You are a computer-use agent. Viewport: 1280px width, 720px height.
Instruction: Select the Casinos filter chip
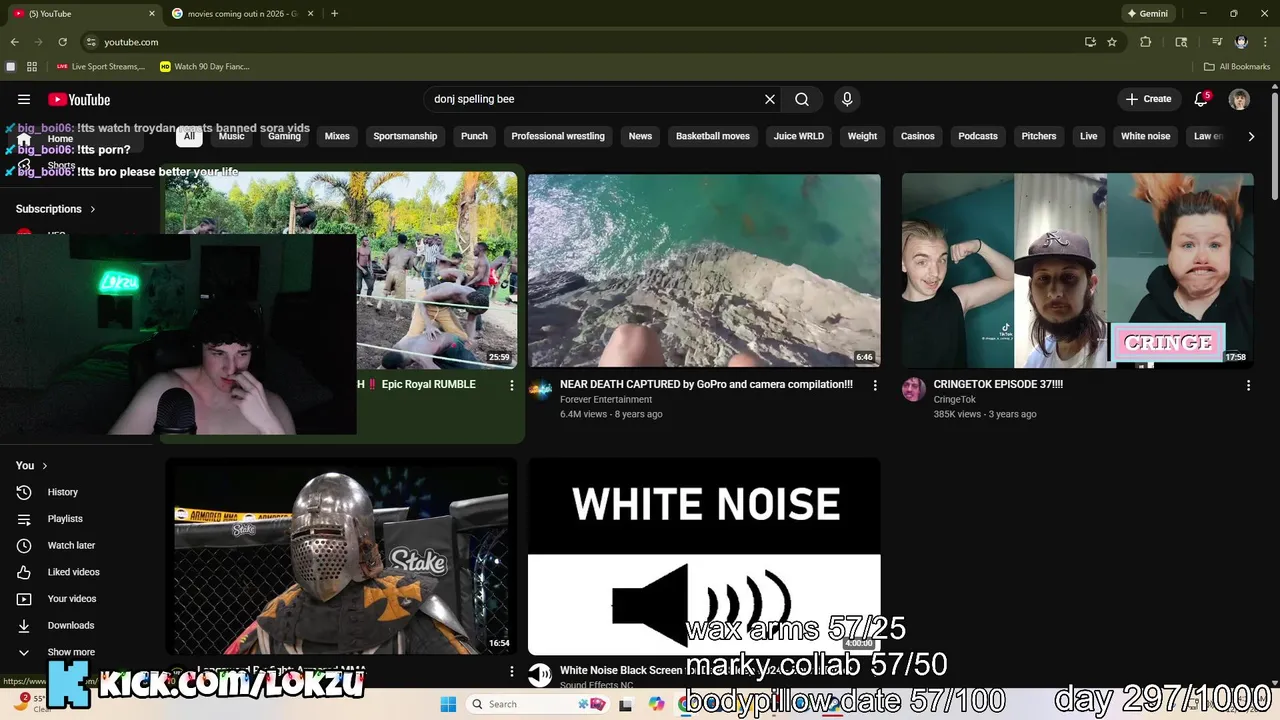pyautogui.click(x=918, y=136)
